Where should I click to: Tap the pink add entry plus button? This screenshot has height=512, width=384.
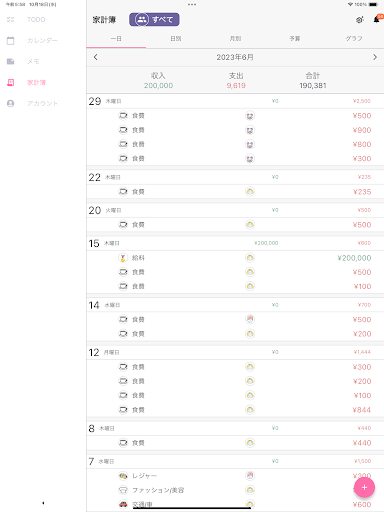coord(364,487)
